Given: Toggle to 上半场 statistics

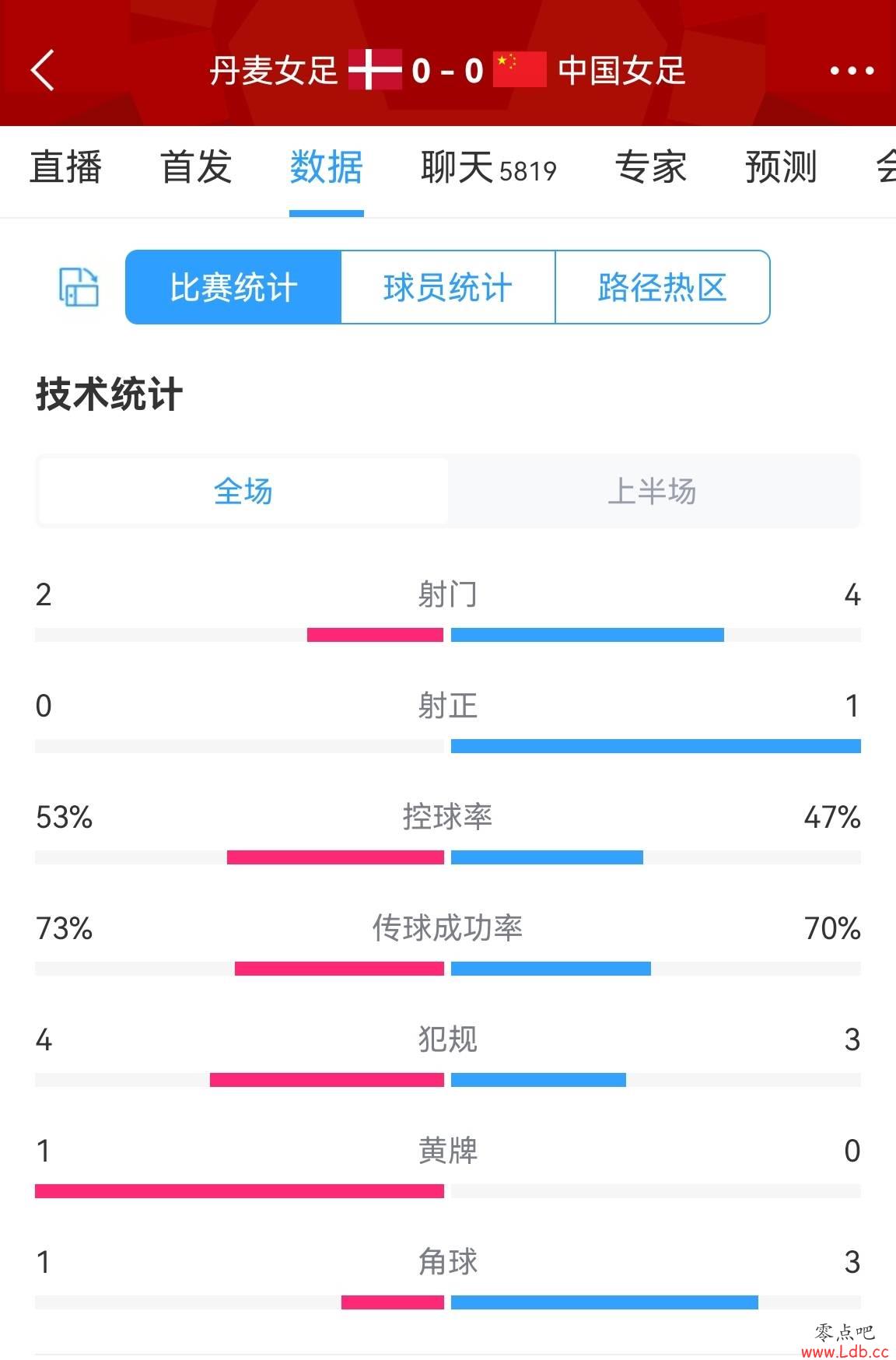Looking at the screenshot, I should 653,492.
